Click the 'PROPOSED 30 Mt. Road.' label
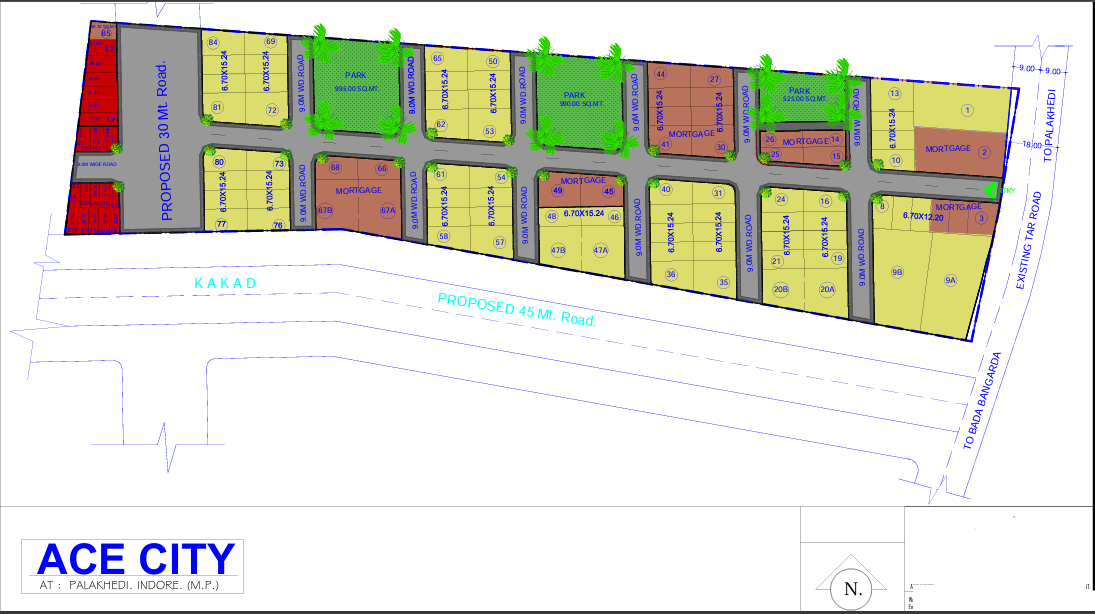 (165, 141)
